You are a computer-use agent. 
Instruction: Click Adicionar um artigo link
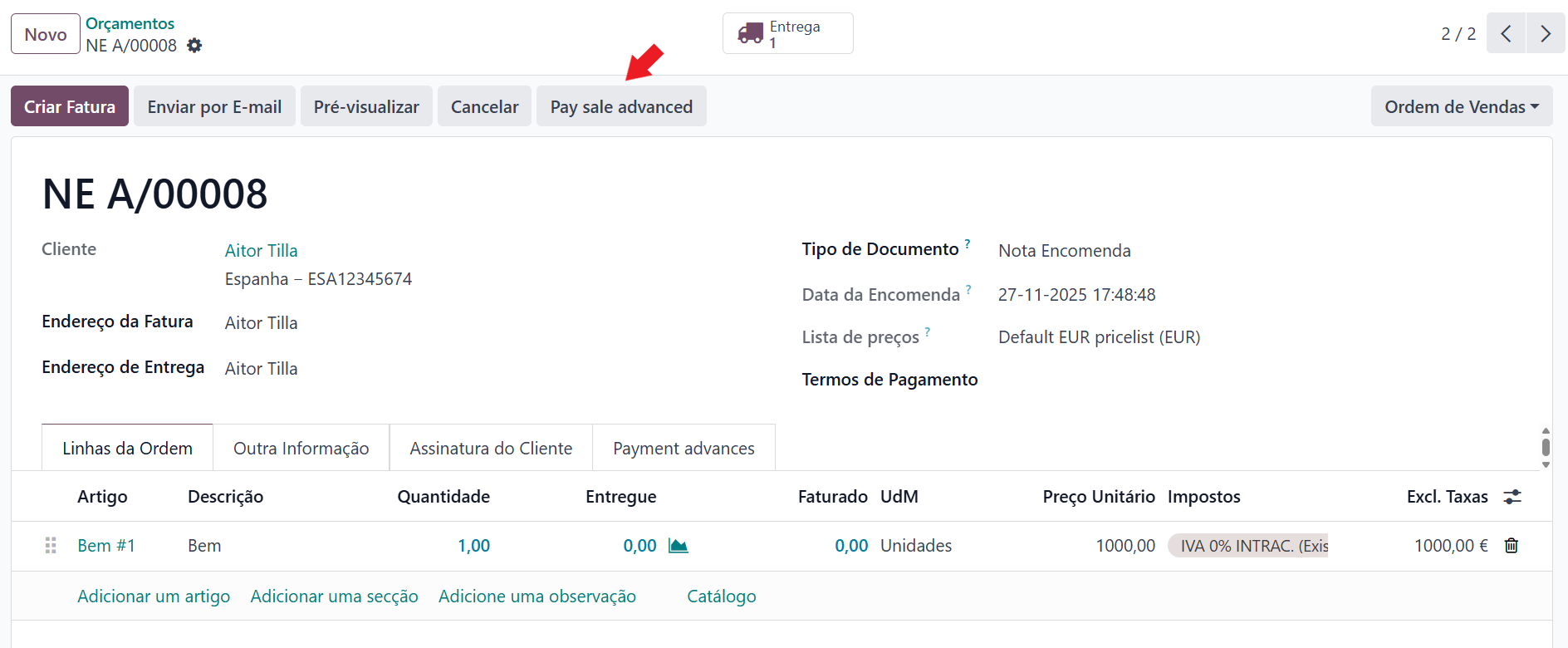coord(154,596)
